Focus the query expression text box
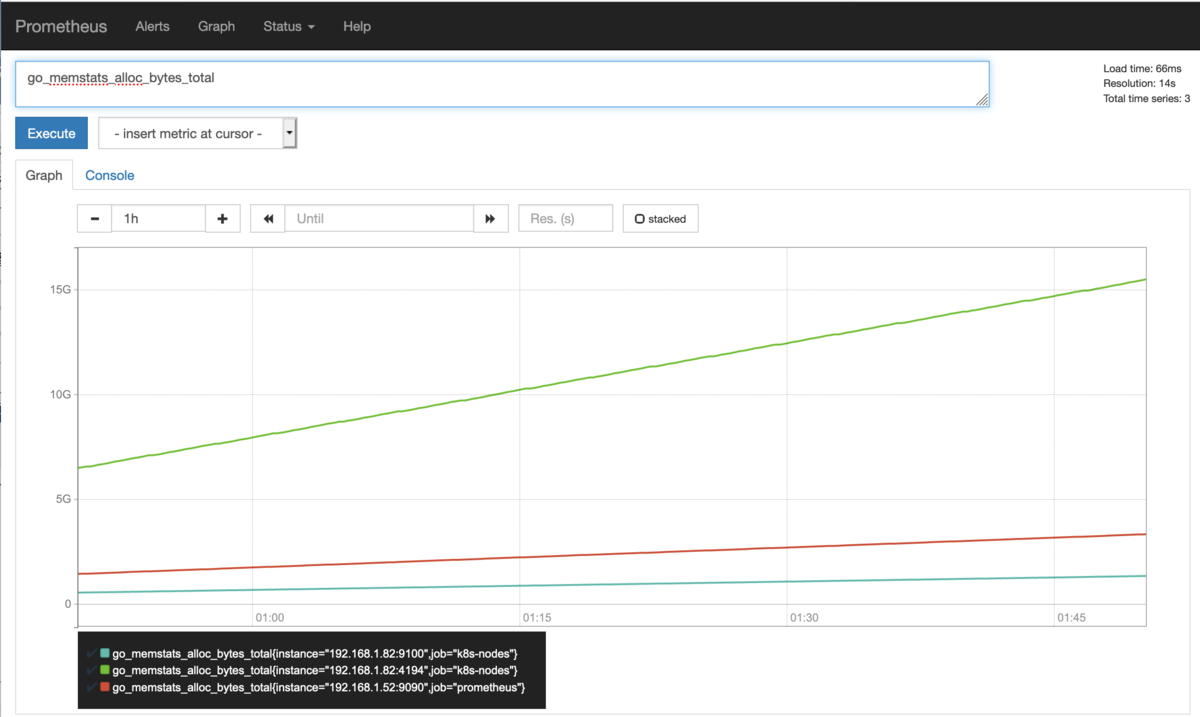Image resolution: width=1200 pixels, height=717 pixels. click(502, 84)
